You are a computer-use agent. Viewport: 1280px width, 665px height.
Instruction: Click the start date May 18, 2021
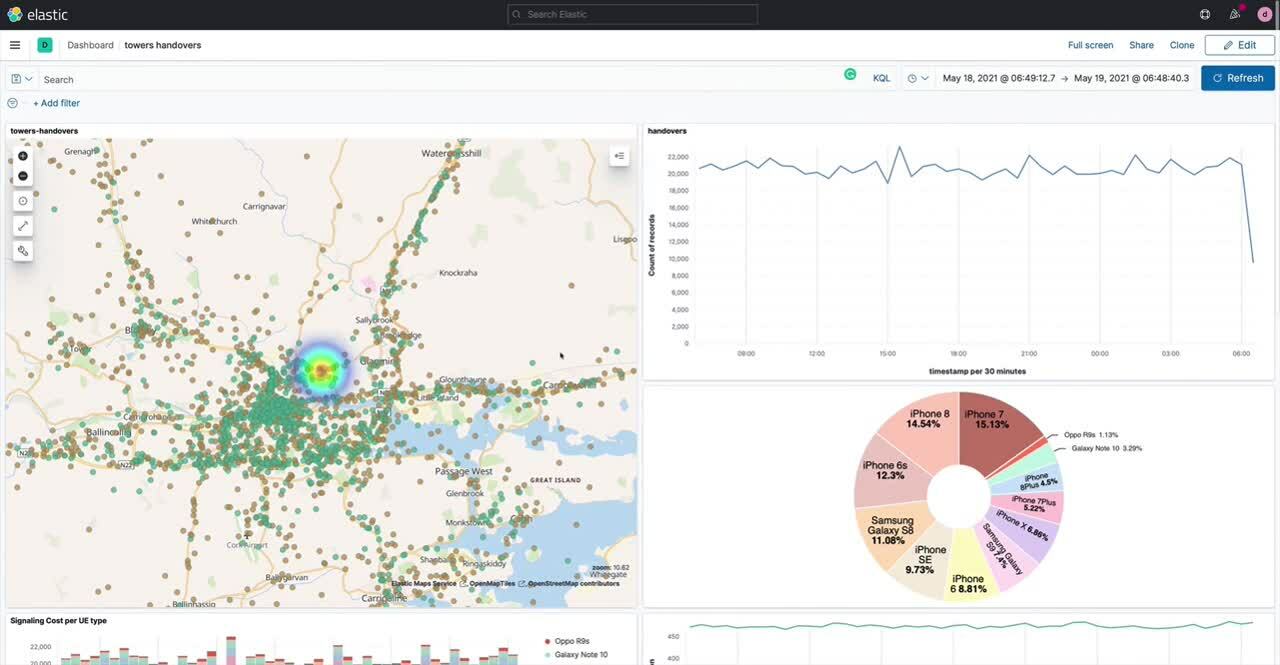pyautogui.click(x=997, y=78)
